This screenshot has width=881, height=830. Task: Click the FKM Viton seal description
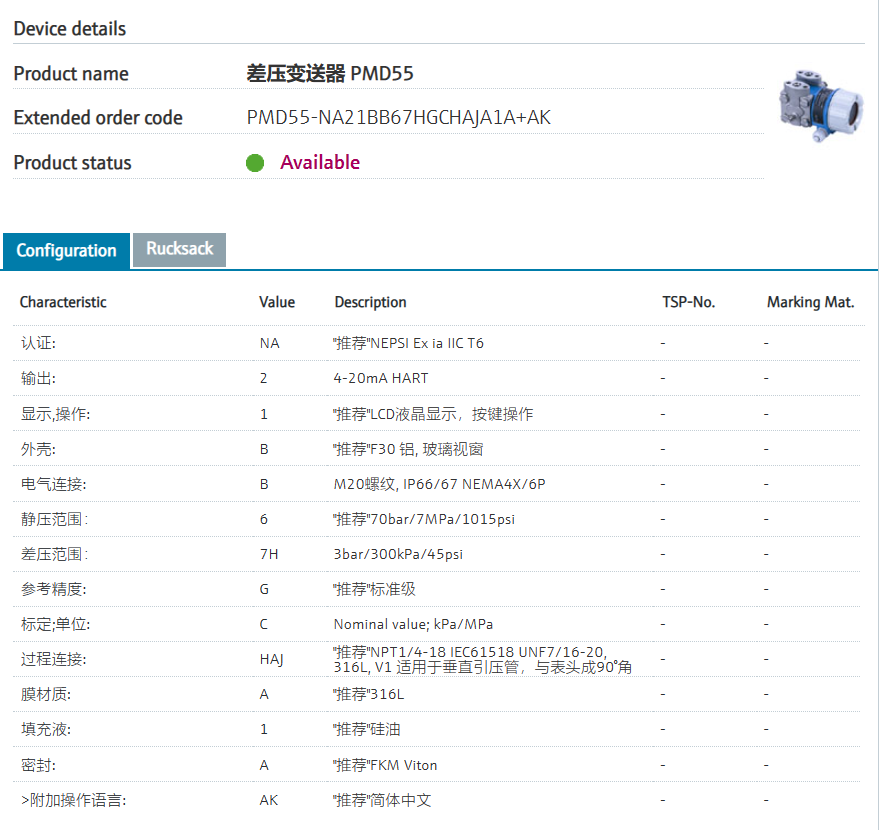[x=385, y=765]
